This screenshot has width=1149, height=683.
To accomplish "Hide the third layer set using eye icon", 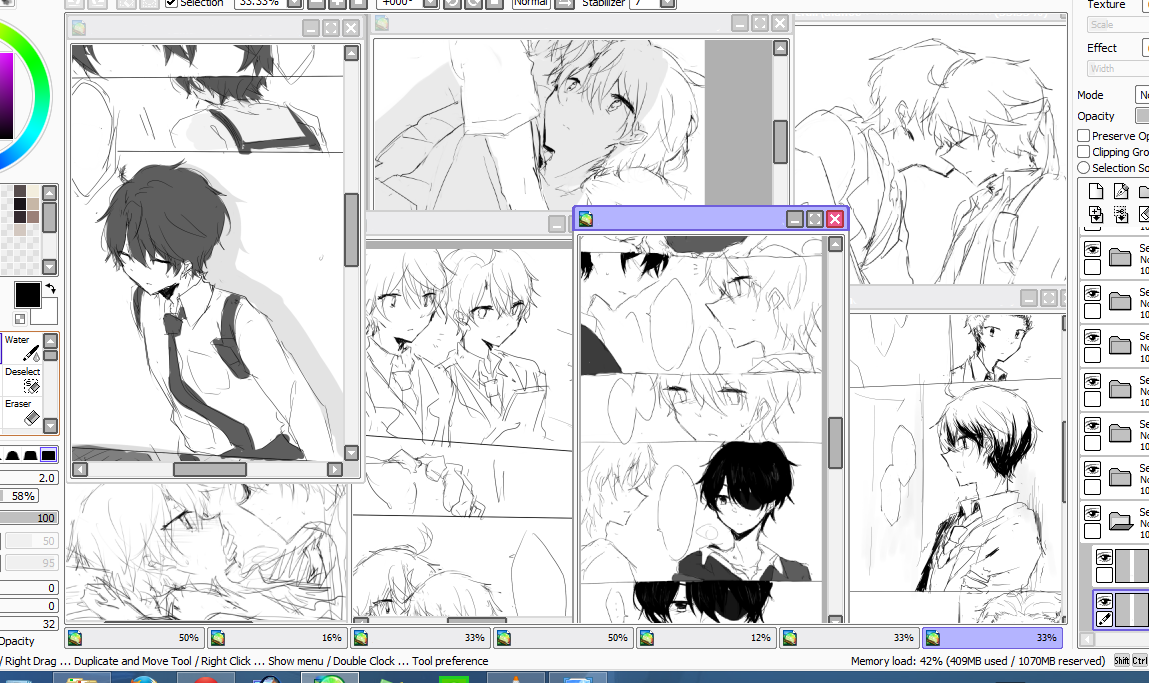I will pos(1093,337).
